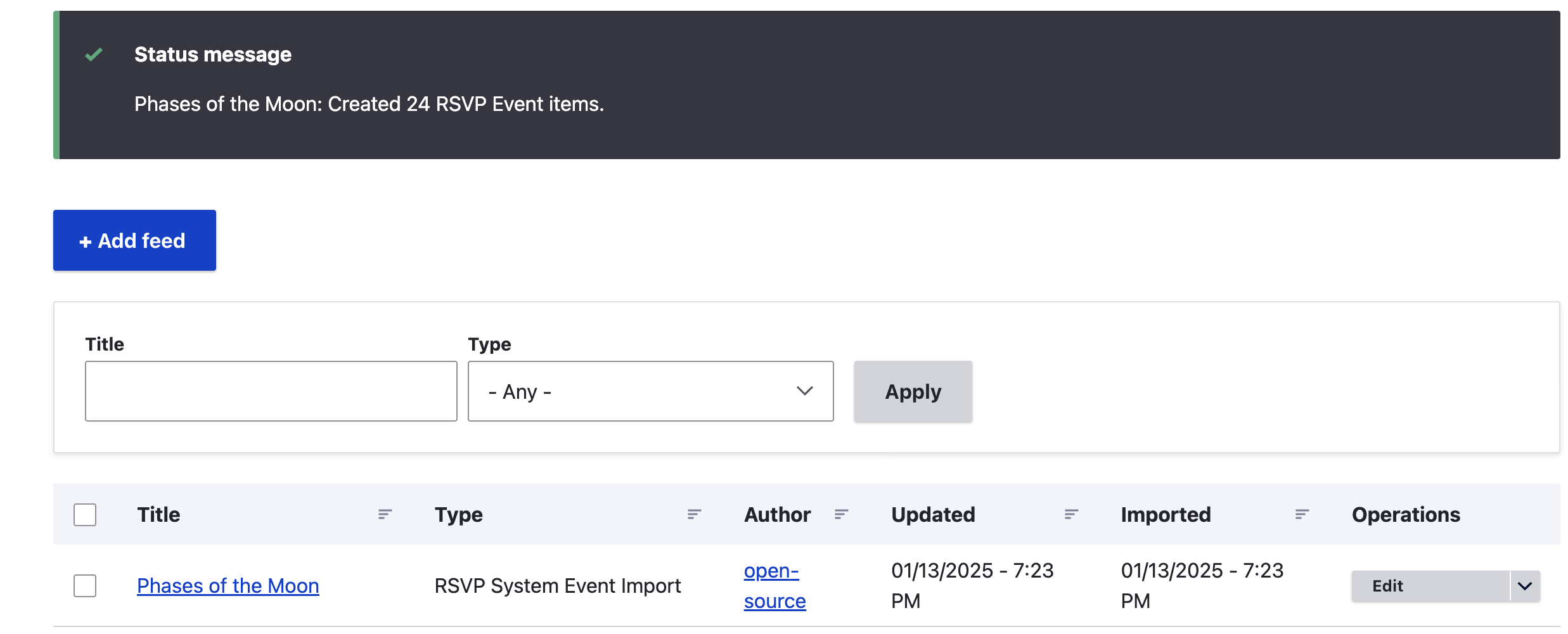This screenshot has width=1568, height=634.
Task: Click the Type column header text
Action: coord(459,515)
